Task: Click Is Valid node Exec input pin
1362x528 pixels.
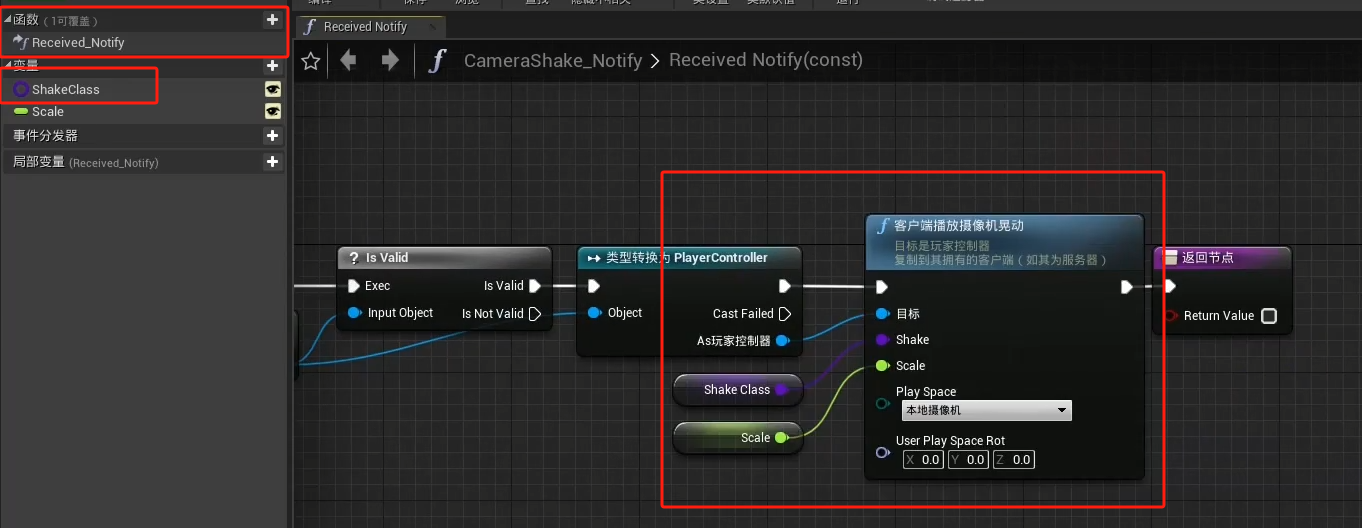Action: click(353, 286)
